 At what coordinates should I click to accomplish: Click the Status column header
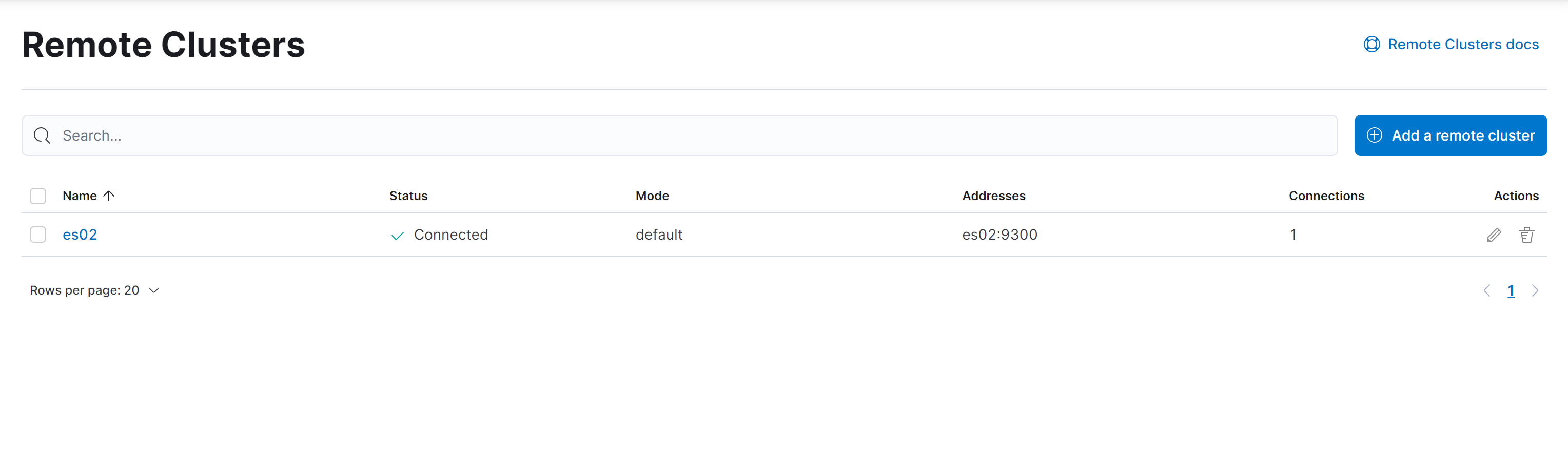[x=408, y=196]
